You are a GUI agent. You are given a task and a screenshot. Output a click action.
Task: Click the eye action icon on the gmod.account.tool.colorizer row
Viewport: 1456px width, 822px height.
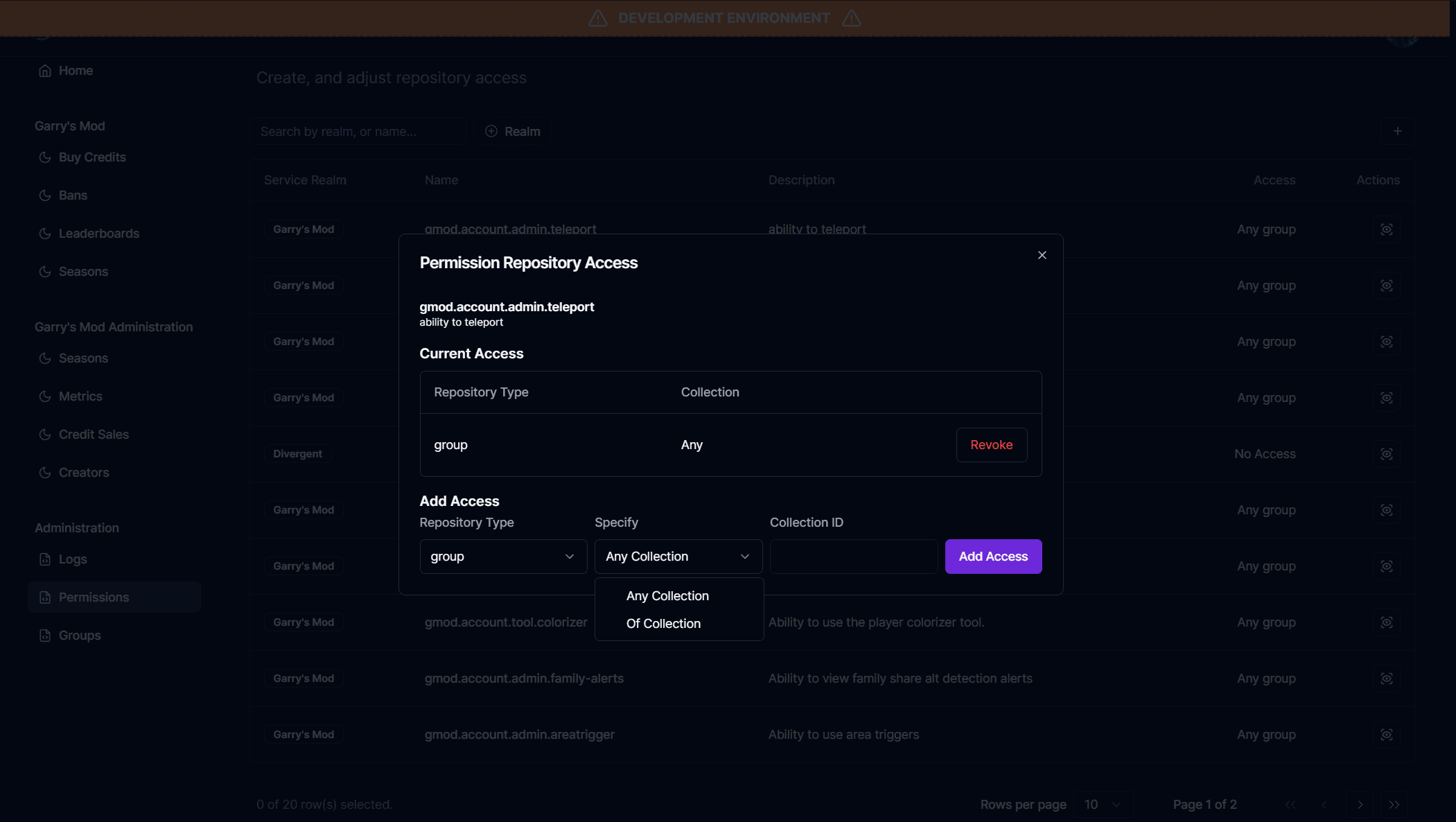(x=1387, y=622)
